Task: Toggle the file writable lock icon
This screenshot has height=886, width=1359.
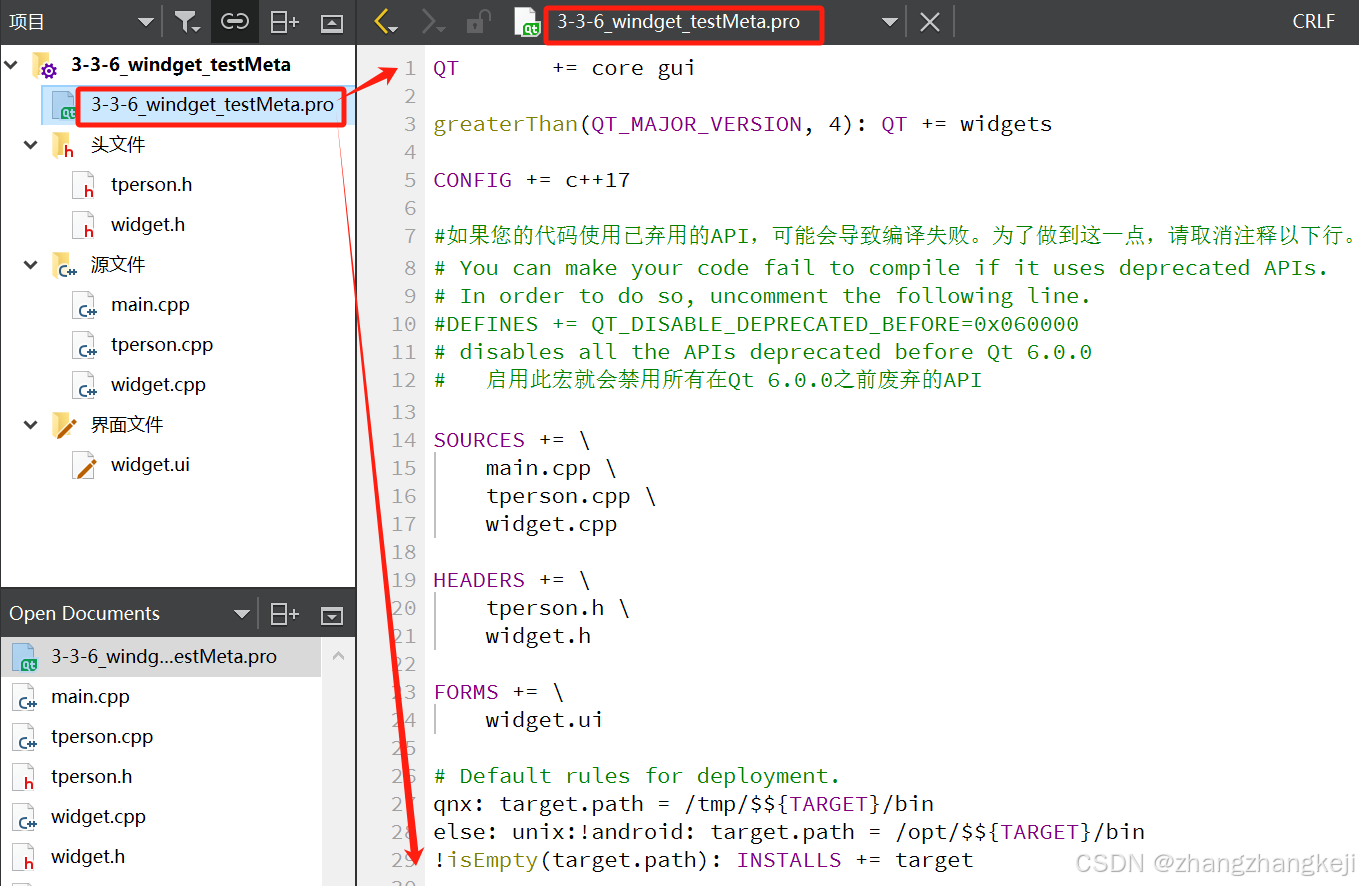Action: tap(481, 21)
